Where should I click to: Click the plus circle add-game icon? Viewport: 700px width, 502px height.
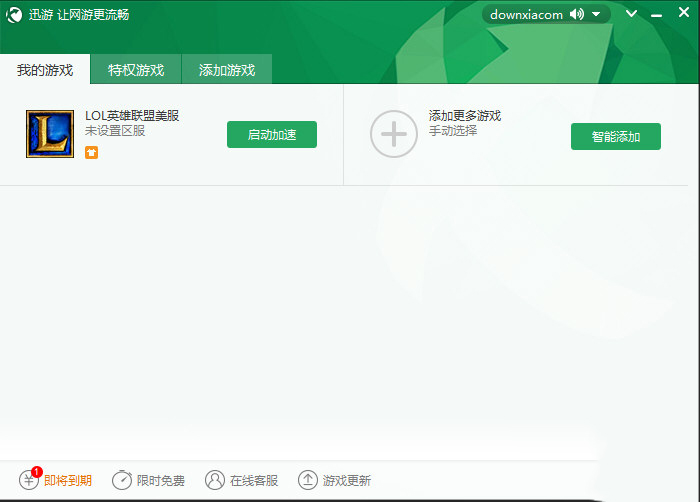[394, 134]
